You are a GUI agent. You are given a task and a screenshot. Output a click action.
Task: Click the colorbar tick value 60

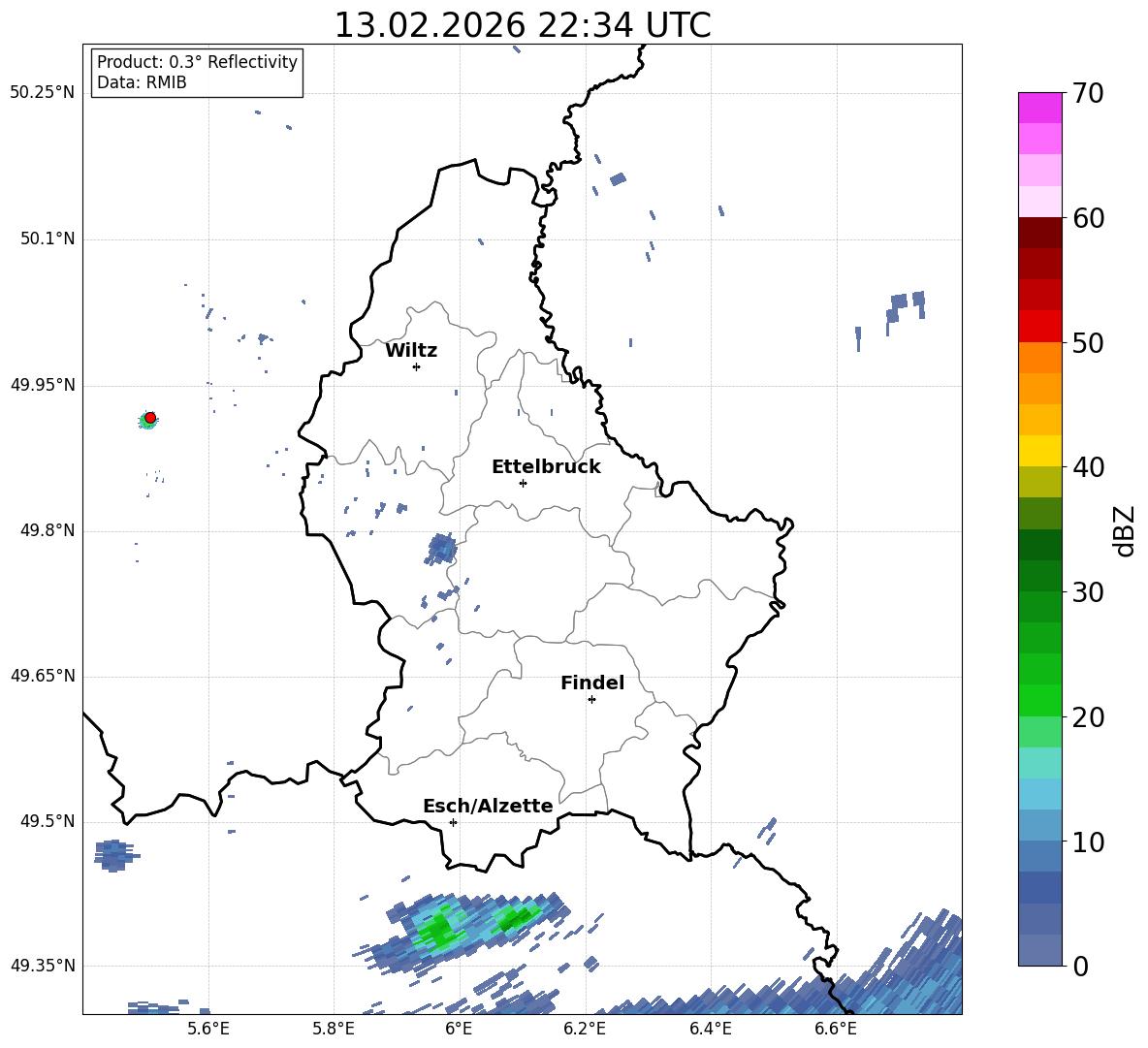[1089, 218]
